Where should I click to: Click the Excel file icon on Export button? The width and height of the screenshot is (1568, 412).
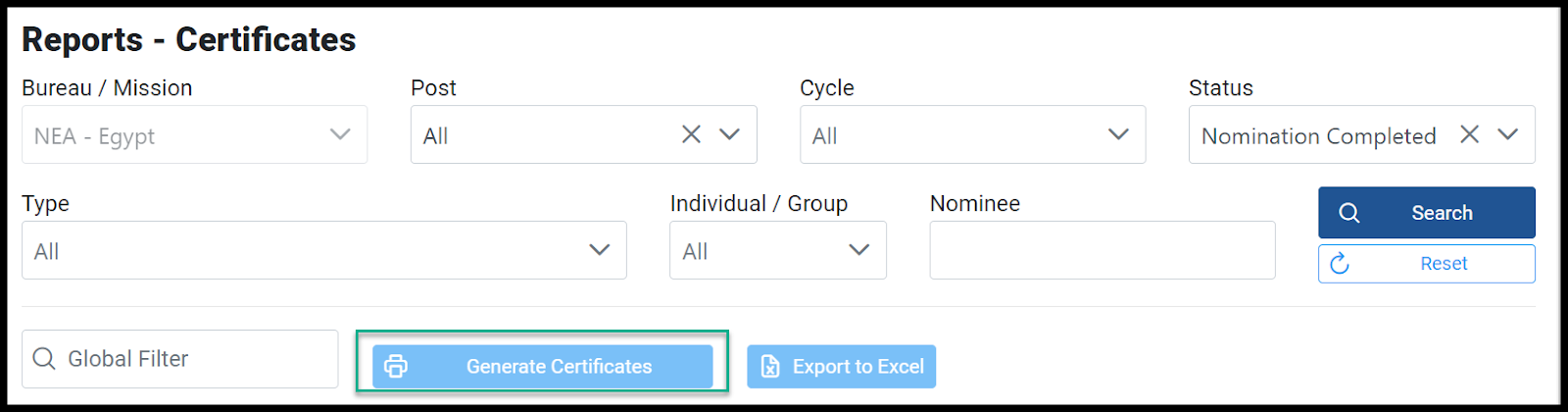pos(770,367)
